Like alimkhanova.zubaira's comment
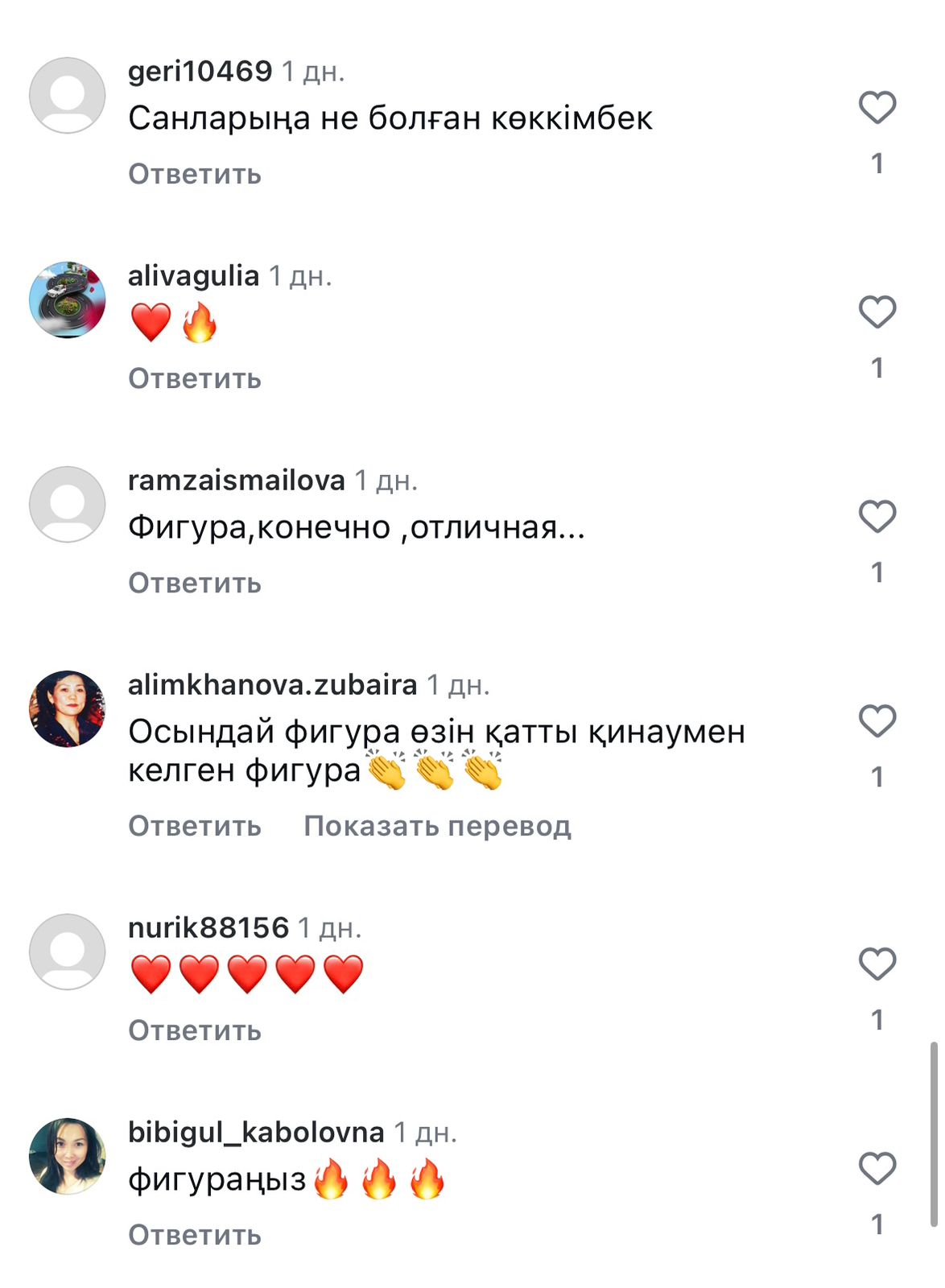 point(877,720)
